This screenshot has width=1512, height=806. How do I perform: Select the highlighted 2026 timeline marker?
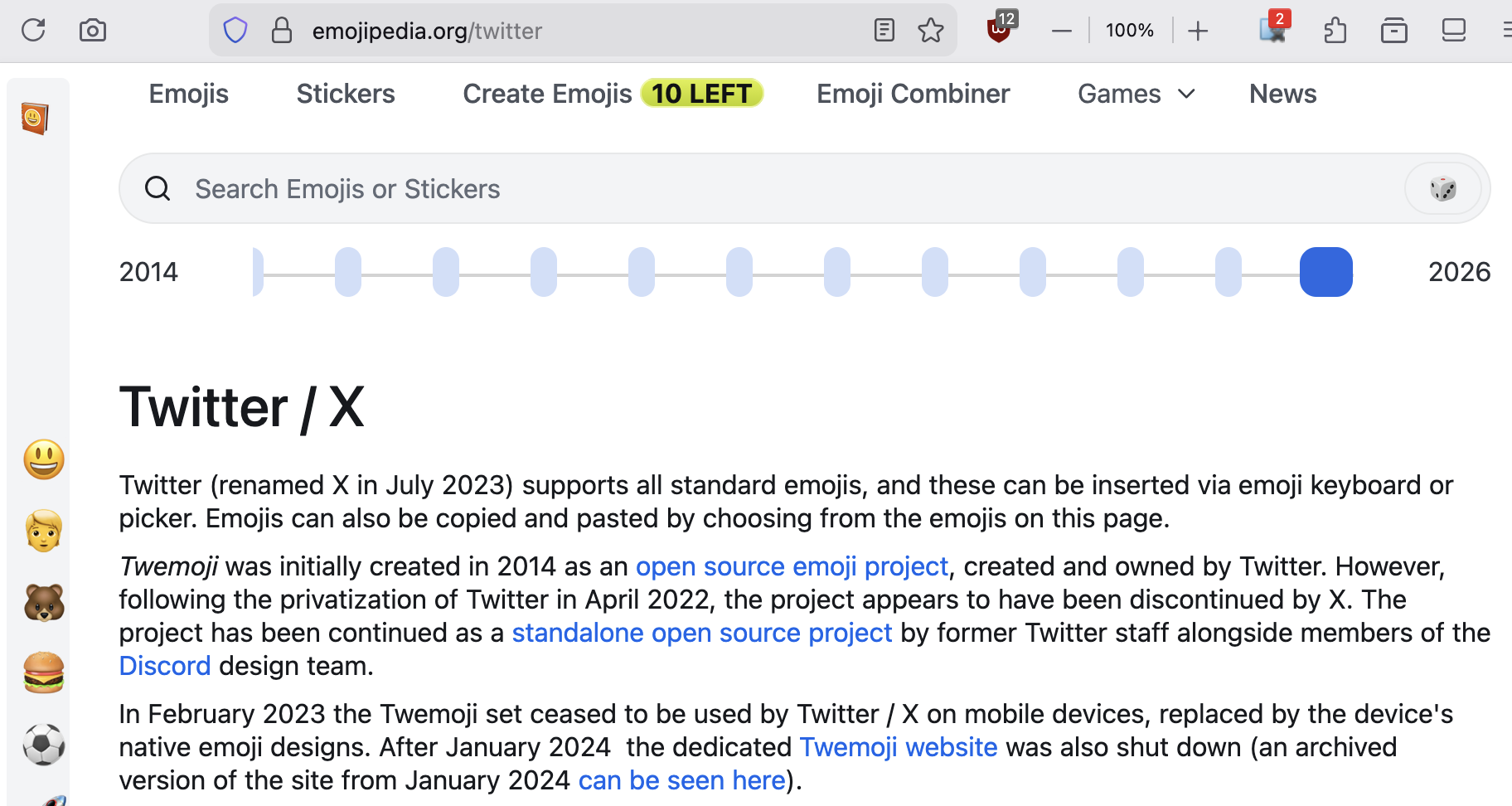tap(1325, 272)
